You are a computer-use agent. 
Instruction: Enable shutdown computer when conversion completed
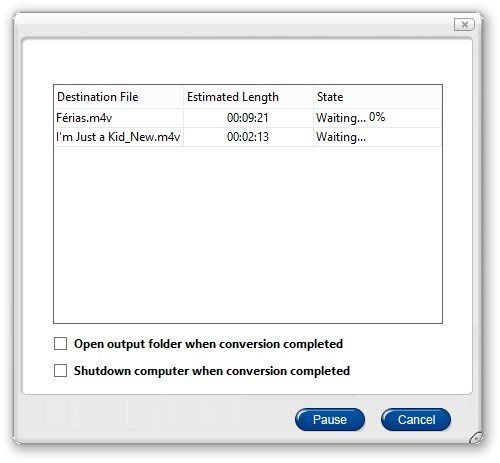[x=60, y=371]
